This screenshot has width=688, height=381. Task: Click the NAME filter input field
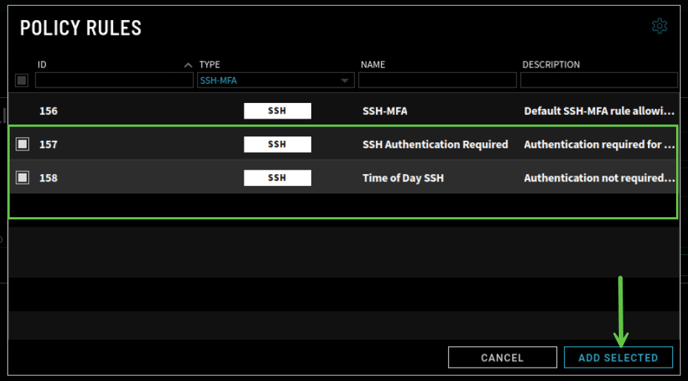tap(437, 80)
